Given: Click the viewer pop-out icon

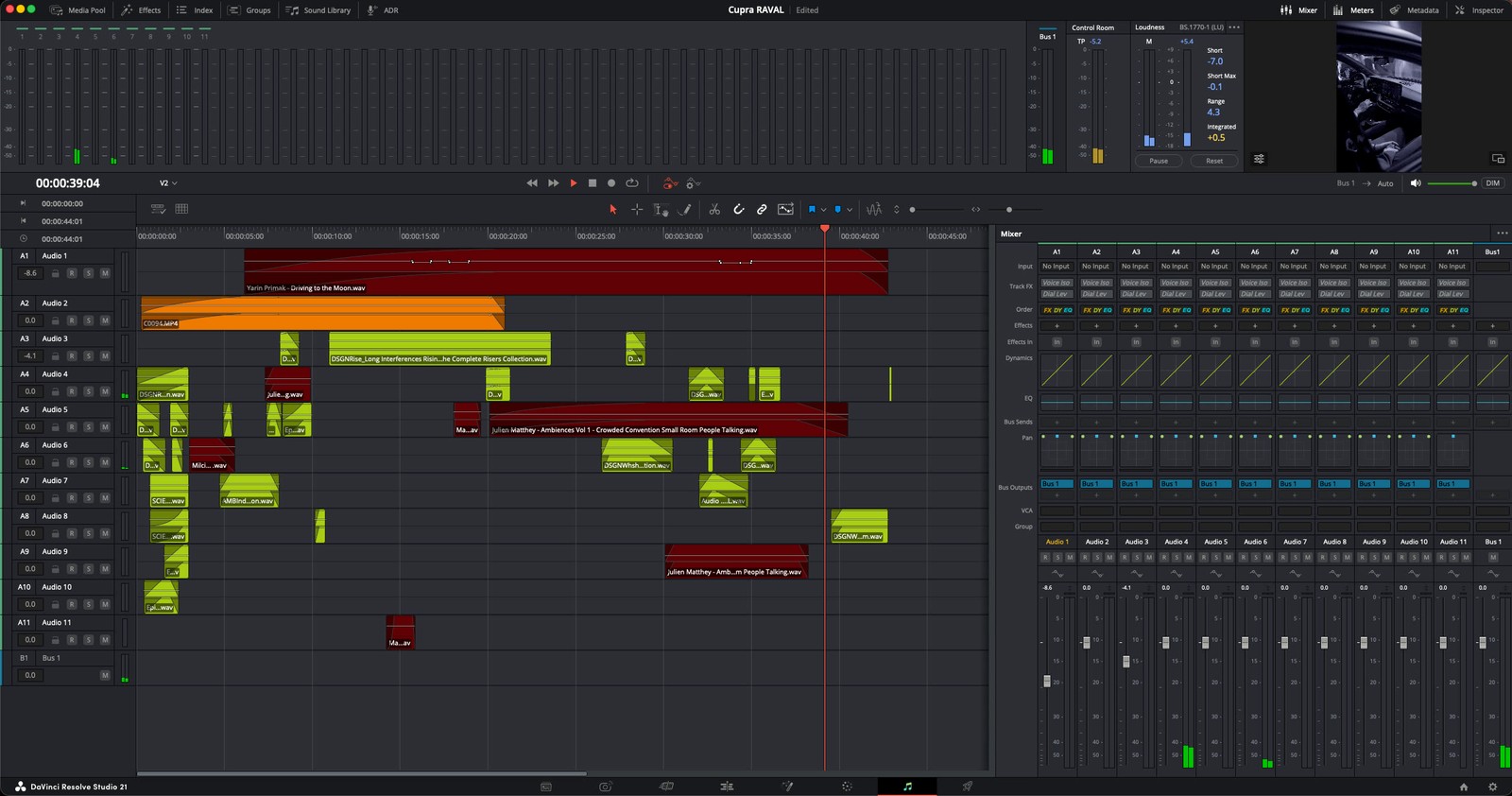Looking at the screenshot, I should tap(1498, 159).
